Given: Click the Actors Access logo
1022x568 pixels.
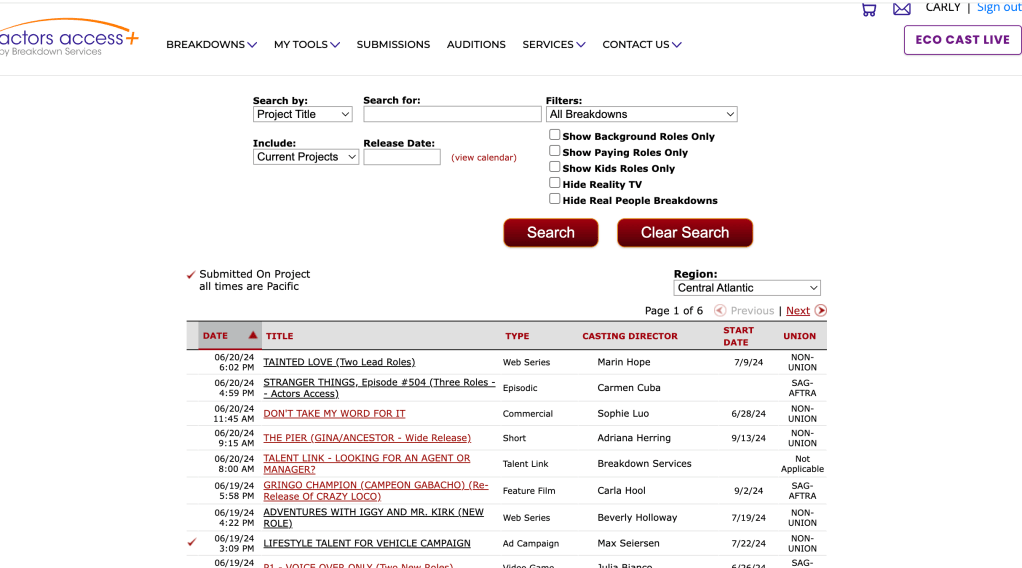Looking at the screenshot, I should 68,40.
